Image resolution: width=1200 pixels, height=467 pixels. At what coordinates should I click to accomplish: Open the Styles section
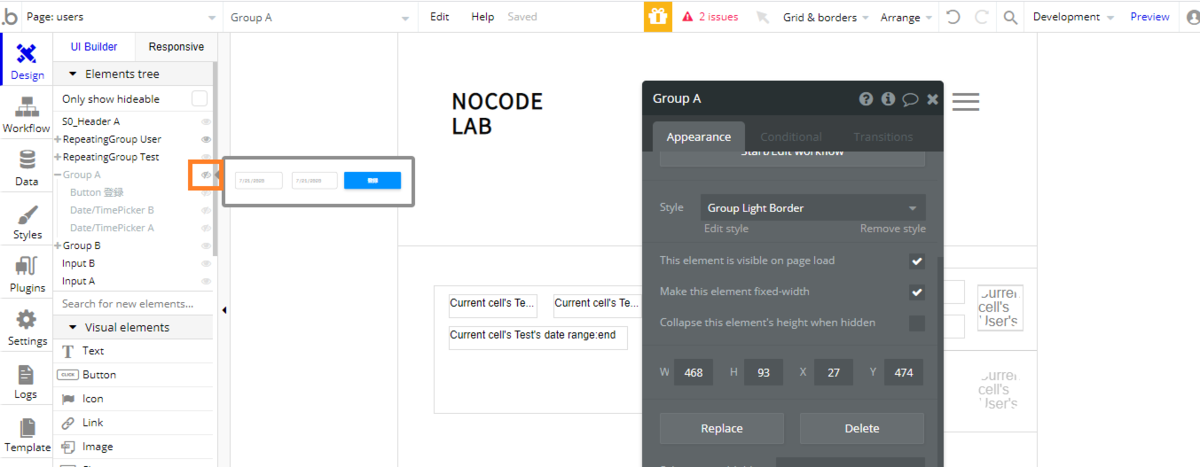coord(27,221)
